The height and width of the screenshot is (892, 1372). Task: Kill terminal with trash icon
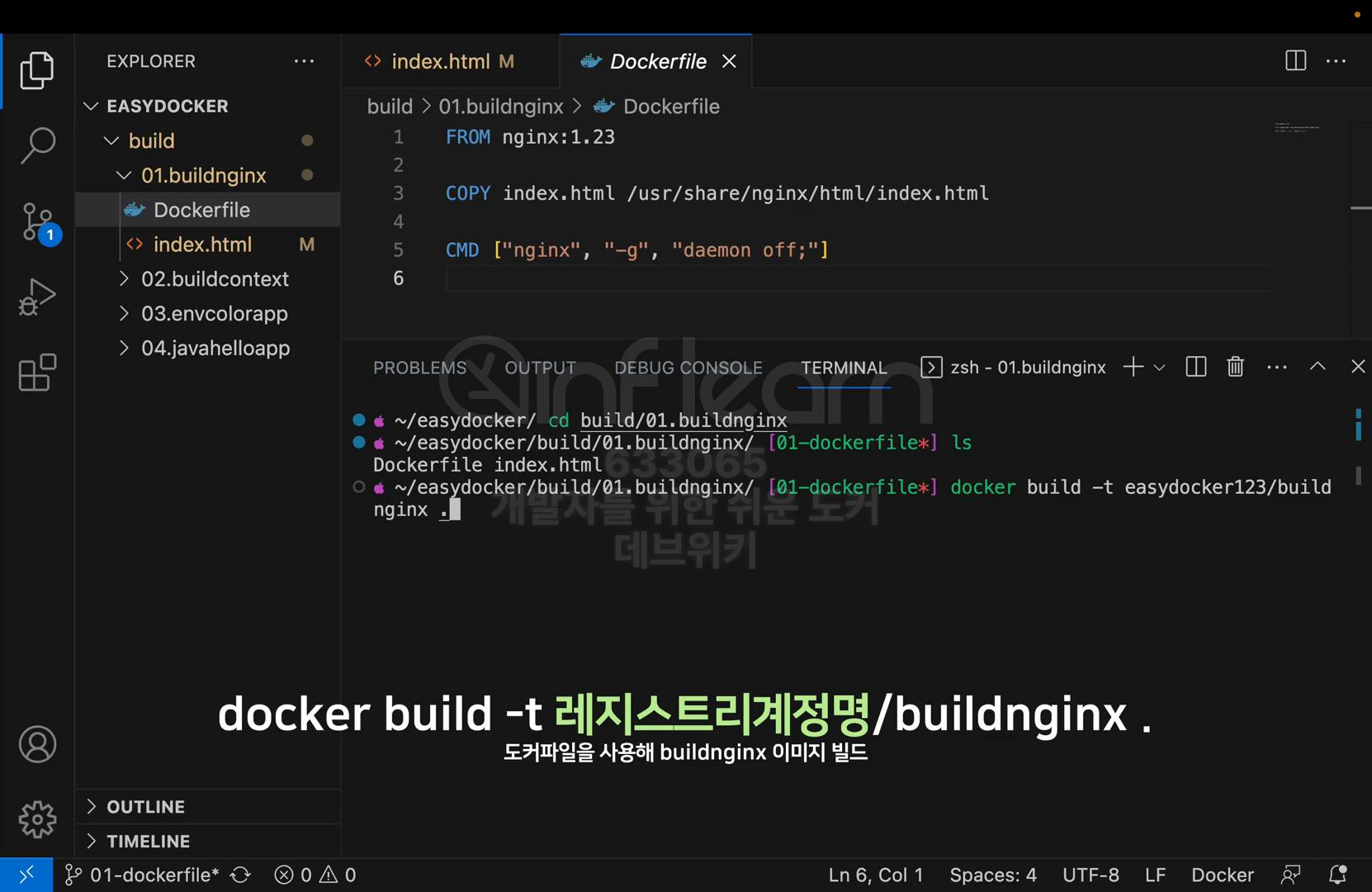click(x=1235, y=367)
